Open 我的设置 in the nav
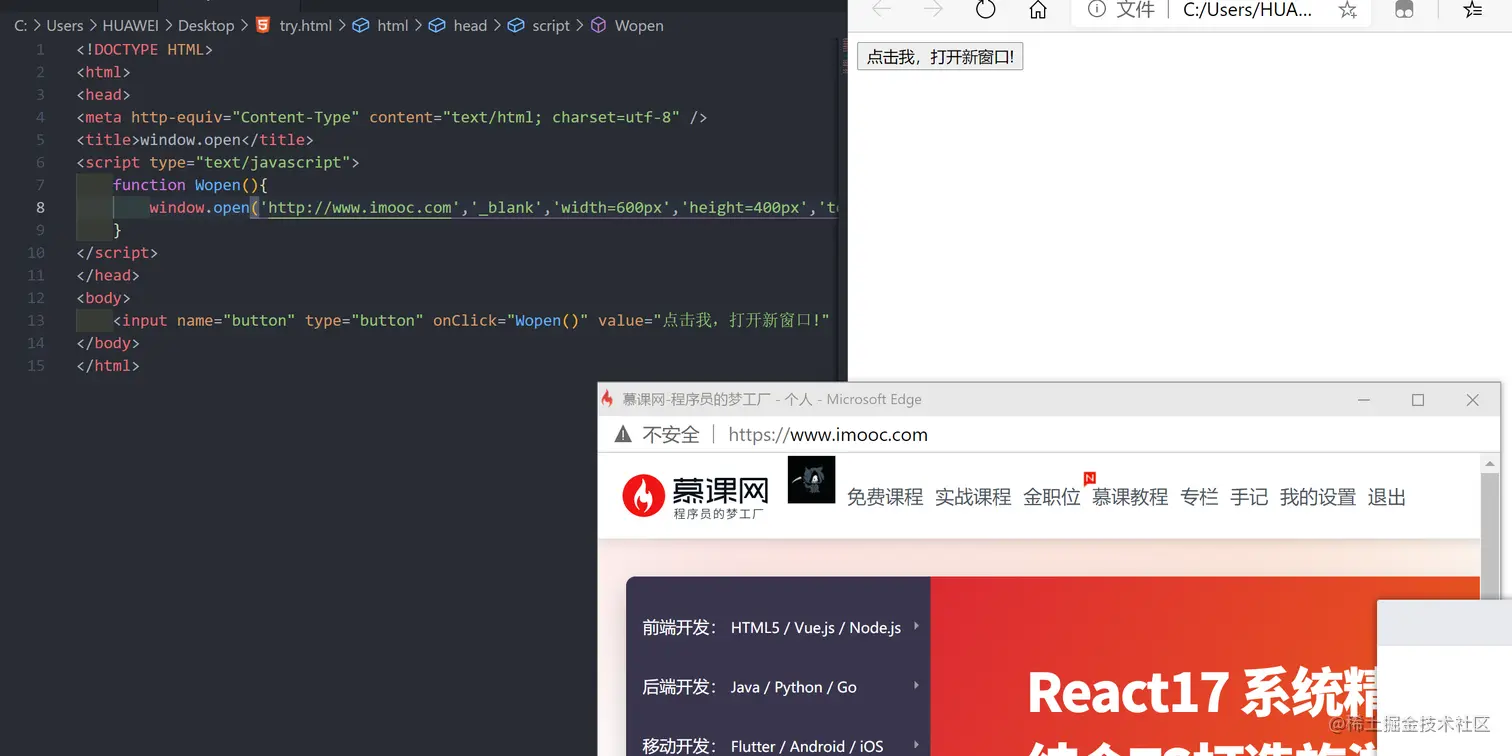1512x756 pixels. tap(1318, 497)
